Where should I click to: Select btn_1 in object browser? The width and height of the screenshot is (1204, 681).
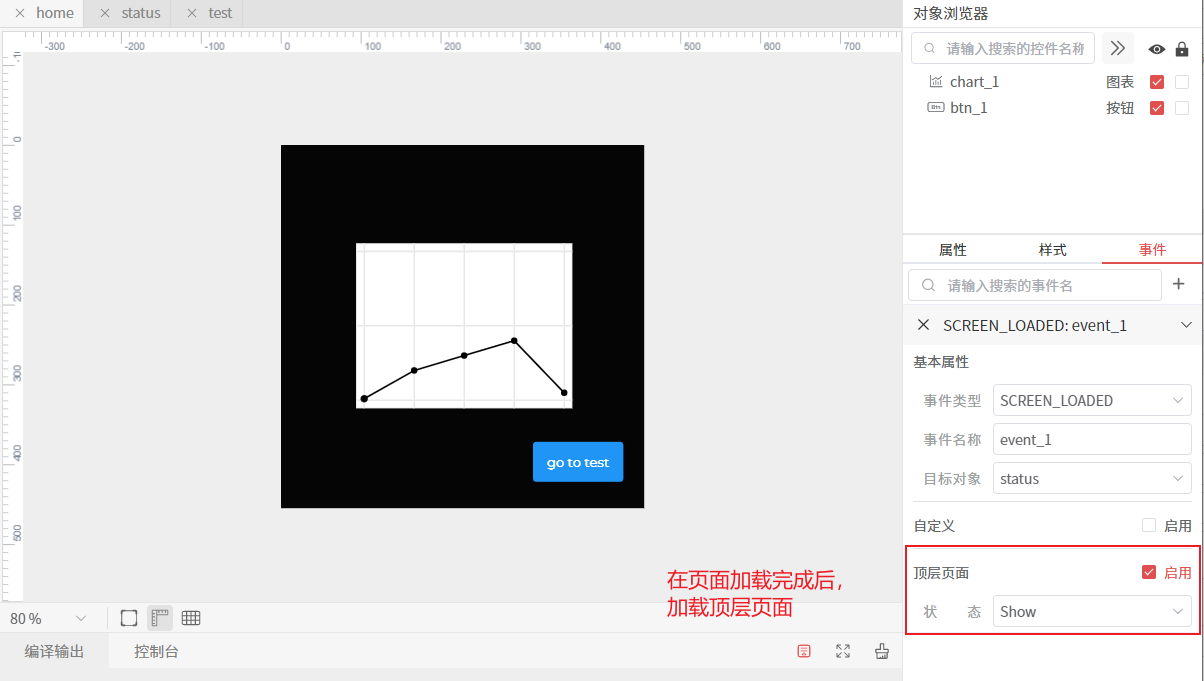point(969,108)
